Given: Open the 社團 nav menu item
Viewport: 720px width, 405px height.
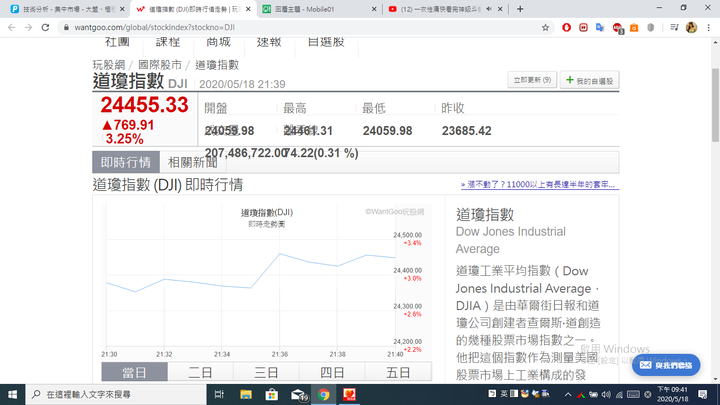Looking at the screenshot, I should (x=117, y=42).
